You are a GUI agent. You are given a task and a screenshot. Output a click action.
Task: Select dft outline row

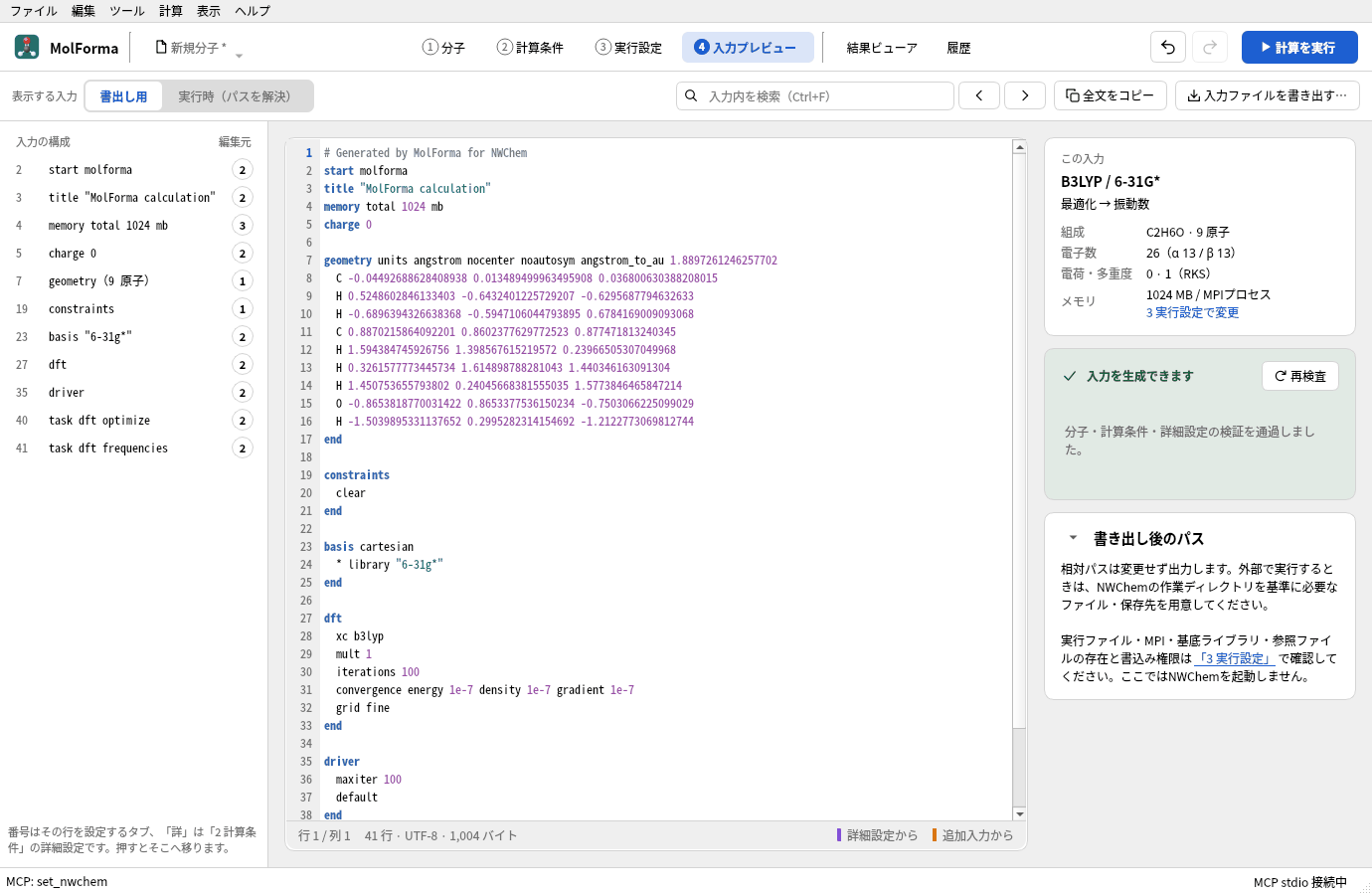134,365
